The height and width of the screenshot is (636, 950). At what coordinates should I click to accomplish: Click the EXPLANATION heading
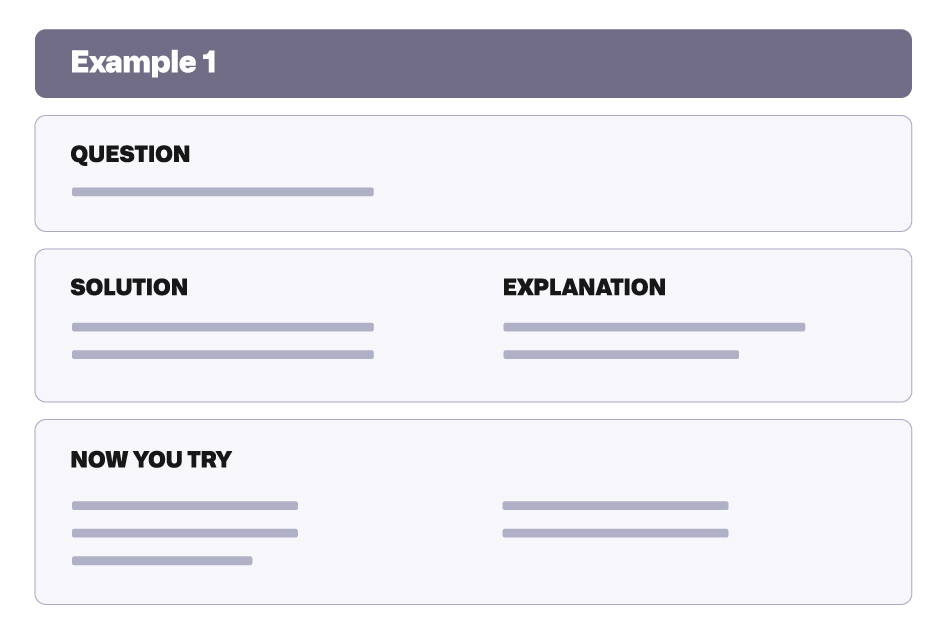pyautogui.click(x=584, y=287)
